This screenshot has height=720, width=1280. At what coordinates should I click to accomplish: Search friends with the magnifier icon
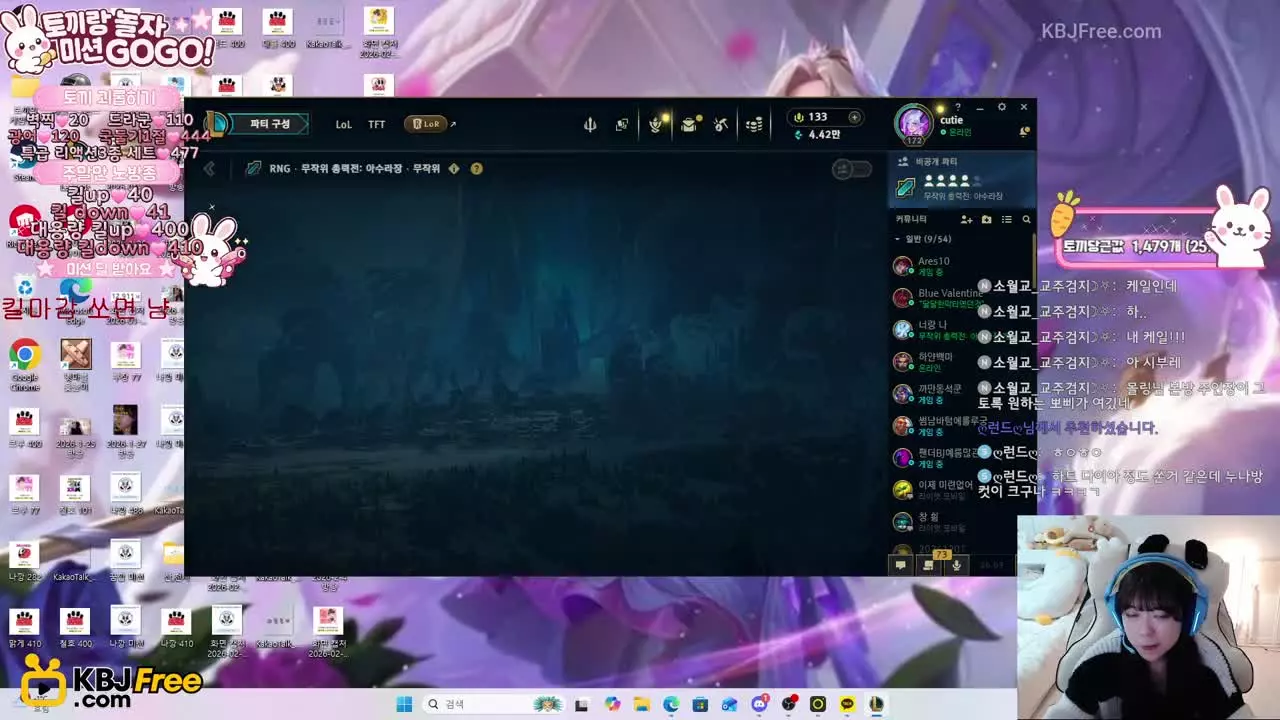pyautogui.click(x=1026, y=219)
